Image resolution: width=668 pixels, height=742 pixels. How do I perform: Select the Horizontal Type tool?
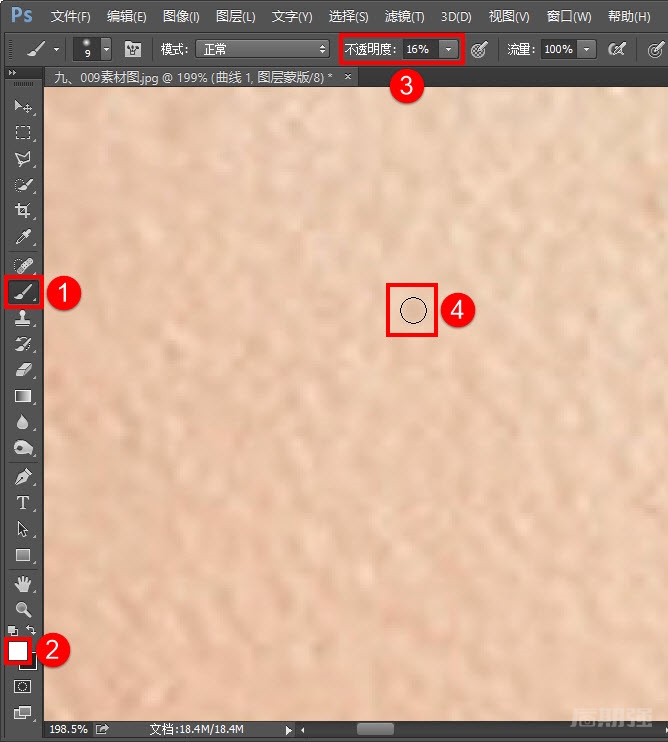23,502
